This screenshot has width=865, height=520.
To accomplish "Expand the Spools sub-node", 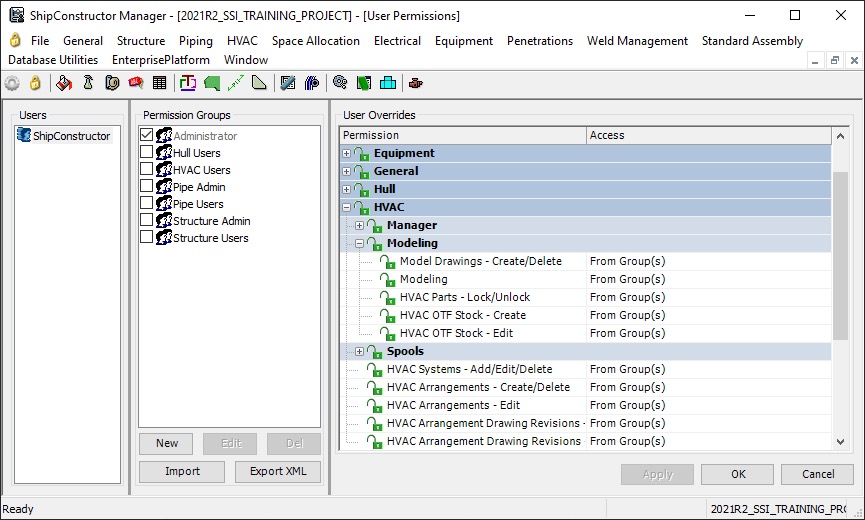I will (x=359, y=351).
